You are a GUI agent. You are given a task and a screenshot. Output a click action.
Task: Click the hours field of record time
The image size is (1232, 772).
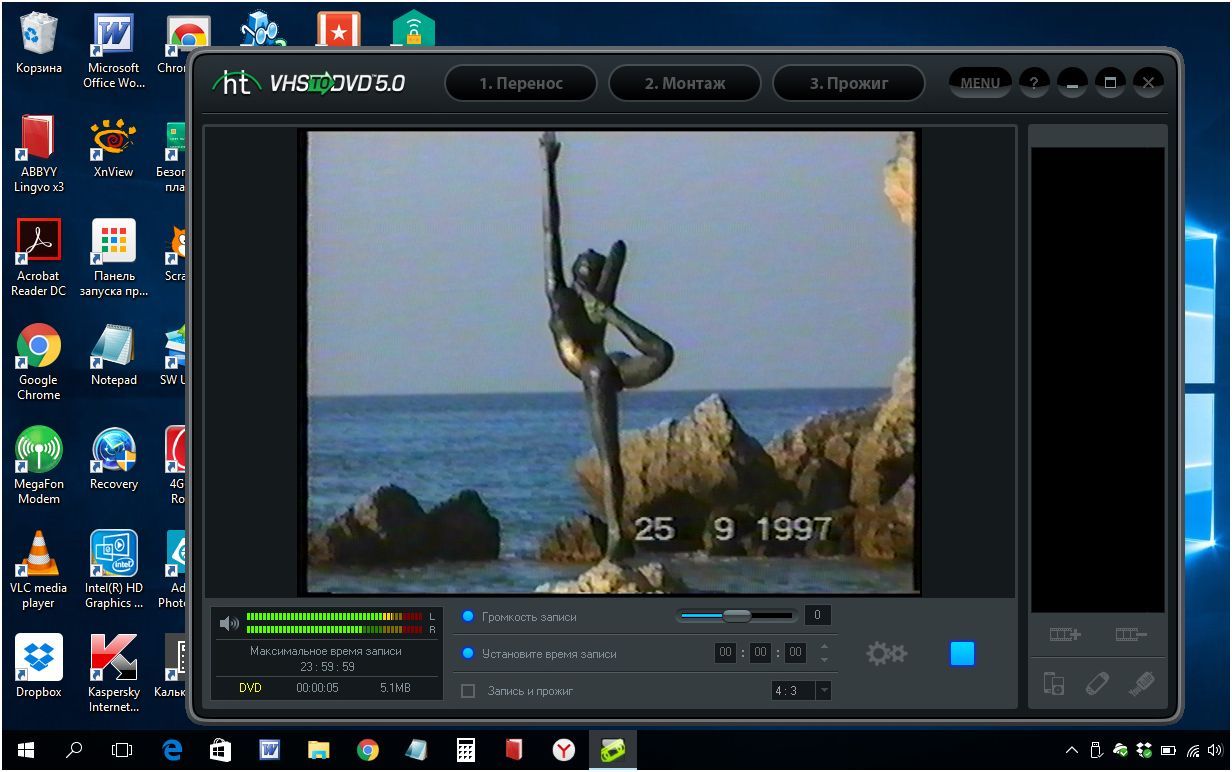click(726, 653)
